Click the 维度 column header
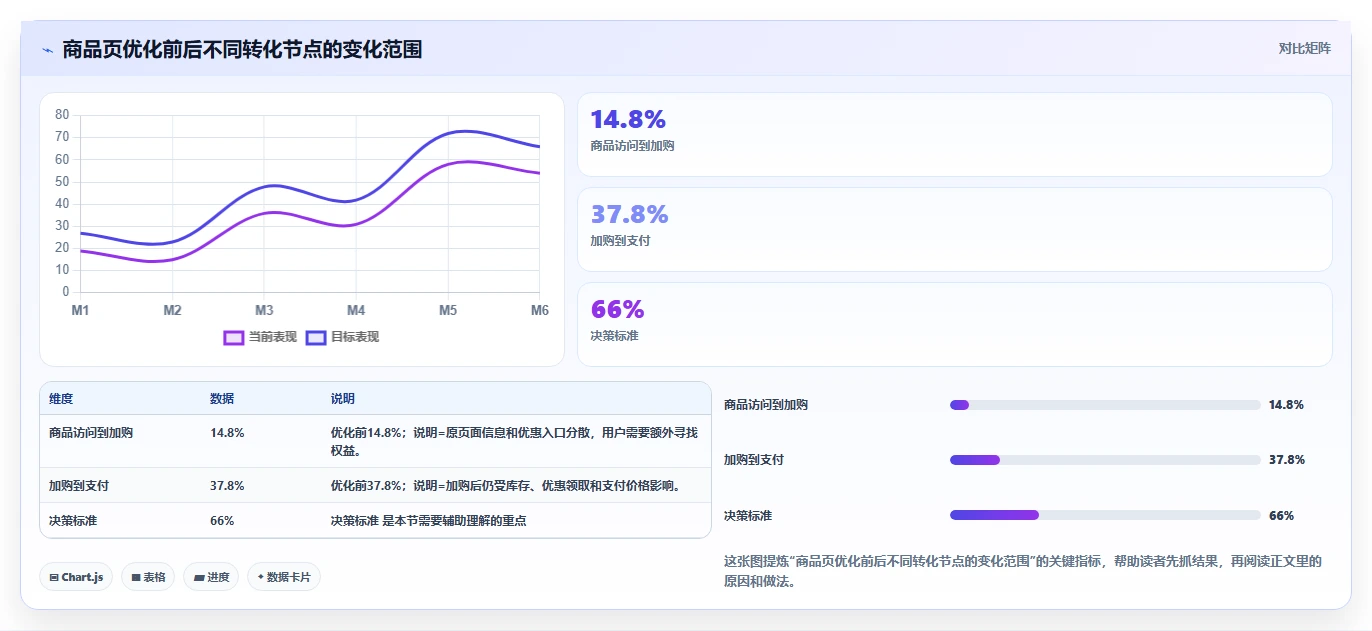 (x=61, y=399)
